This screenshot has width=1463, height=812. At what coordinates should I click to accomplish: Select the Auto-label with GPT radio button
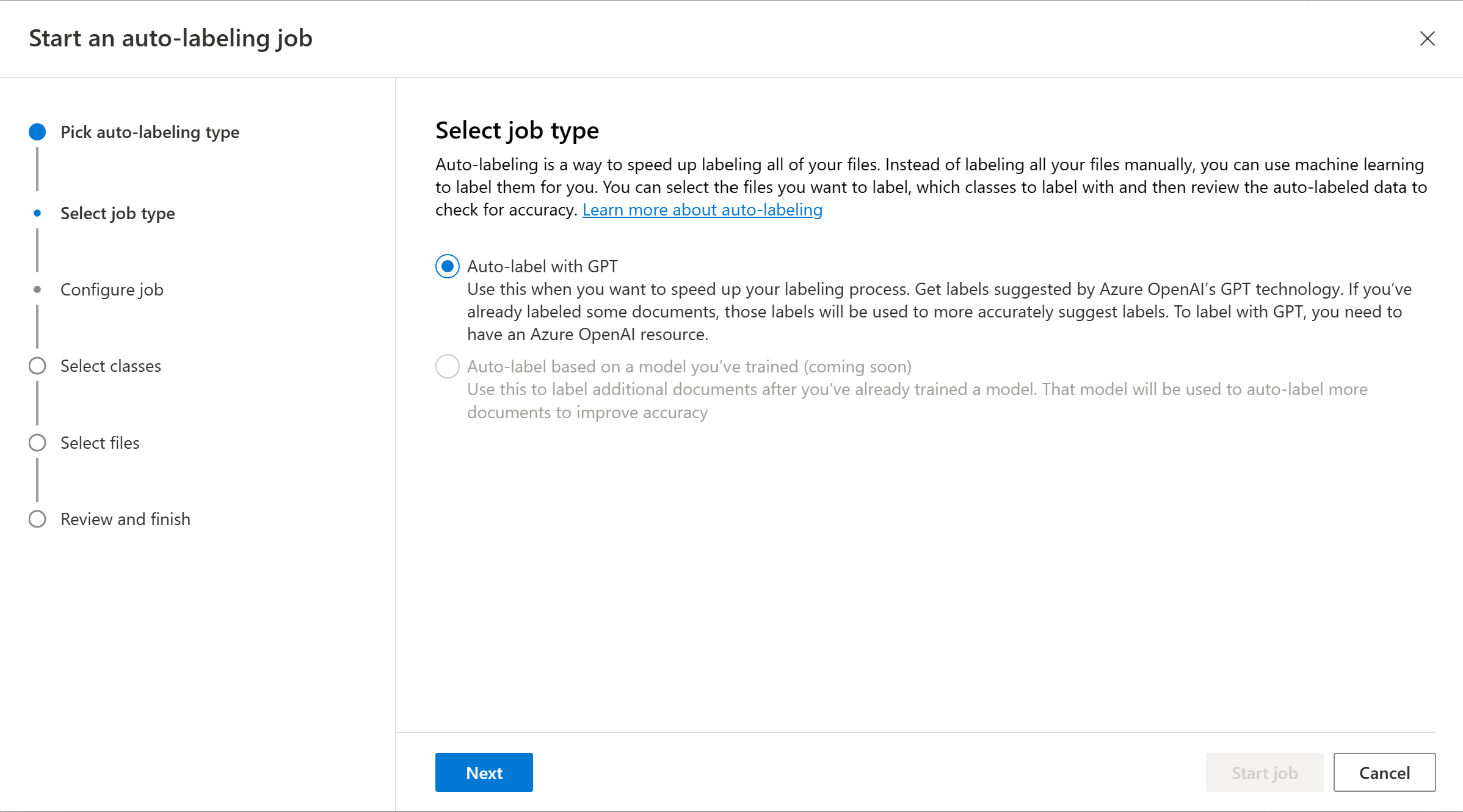pyautogui.click(x=447, y=266)
